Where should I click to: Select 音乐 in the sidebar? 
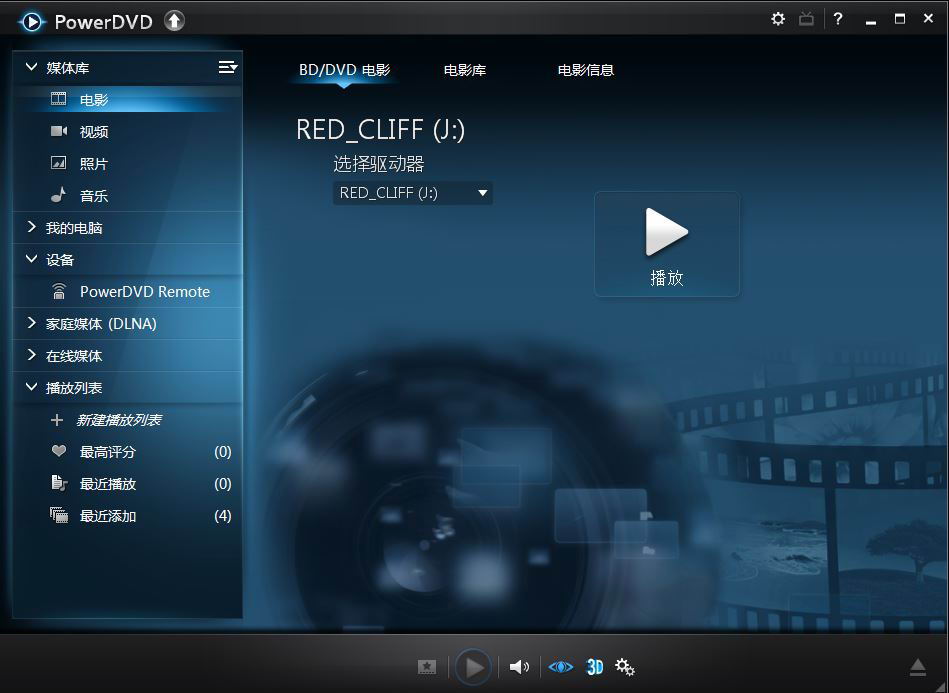(127, 195)
